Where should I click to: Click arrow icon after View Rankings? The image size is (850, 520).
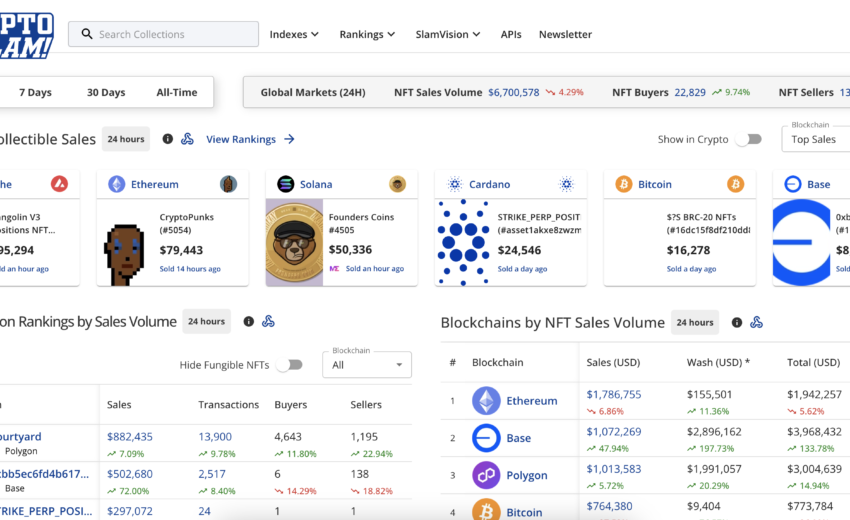289,139
